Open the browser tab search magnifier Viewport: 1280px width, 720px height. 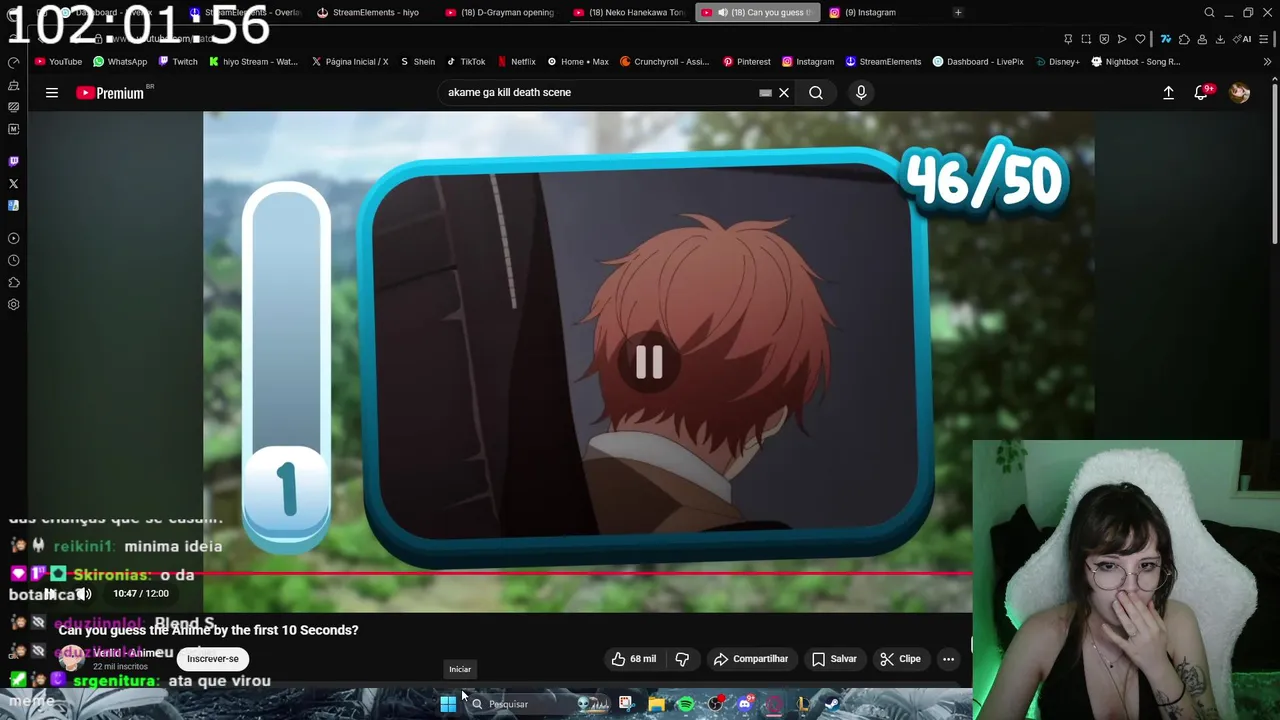[x=1209, y=12]
